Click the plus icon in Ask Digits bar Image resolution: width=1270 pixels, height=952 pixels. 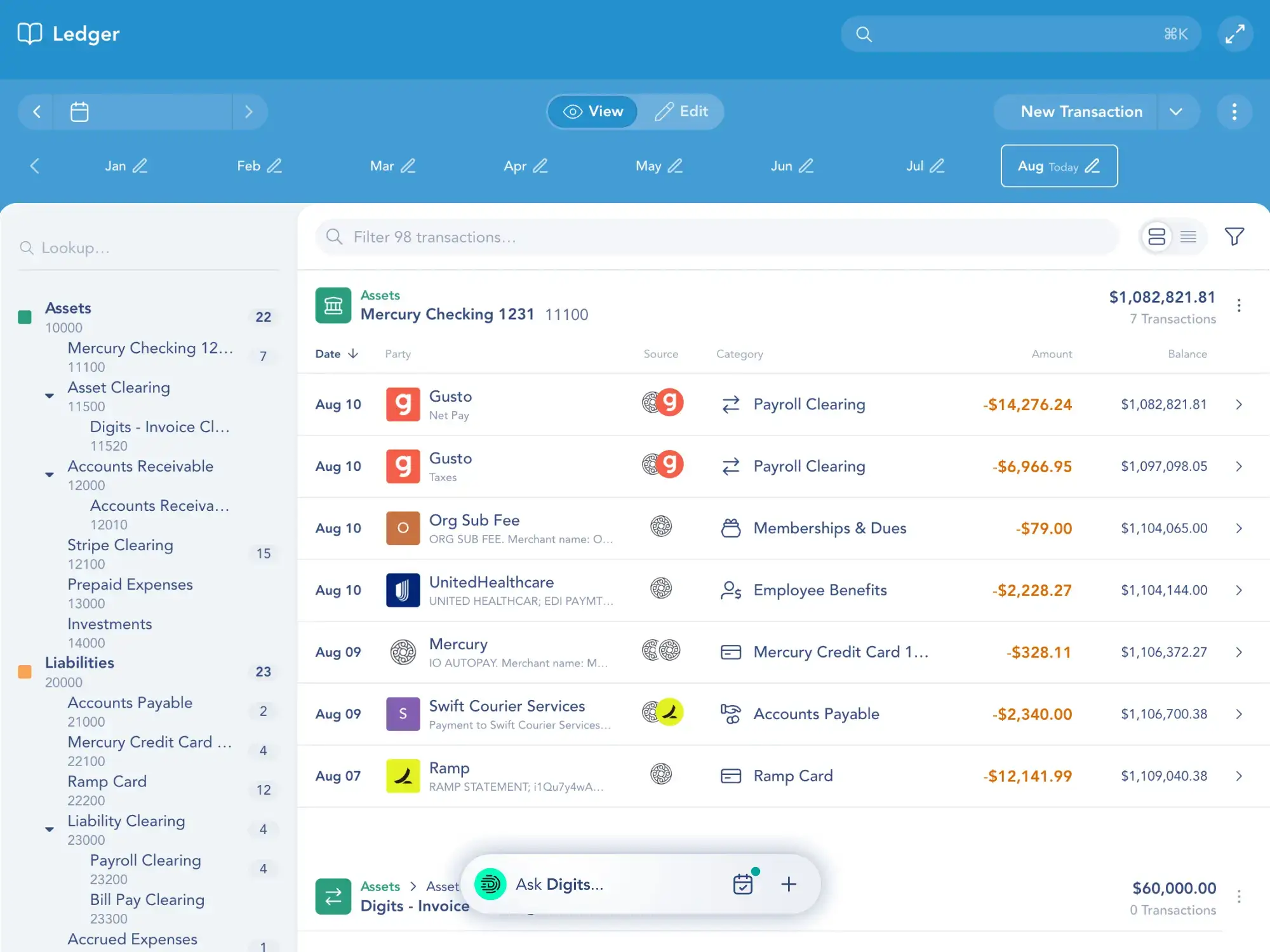pos(789,884)
